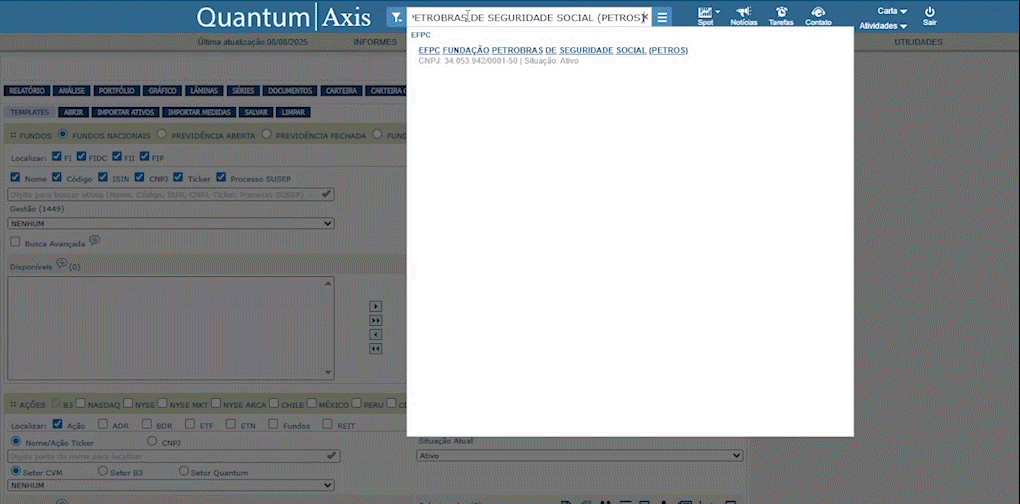Open the PORTFÓLIO tab
1020x504 pixels.
pyautogui.click(x=116, y=91)
